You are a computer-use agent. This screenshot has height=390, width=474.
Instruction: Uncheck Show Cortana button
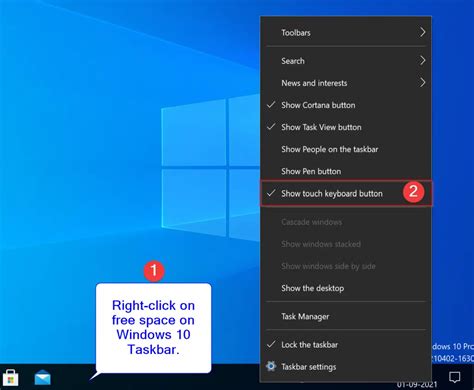click(x=346, y=105)
